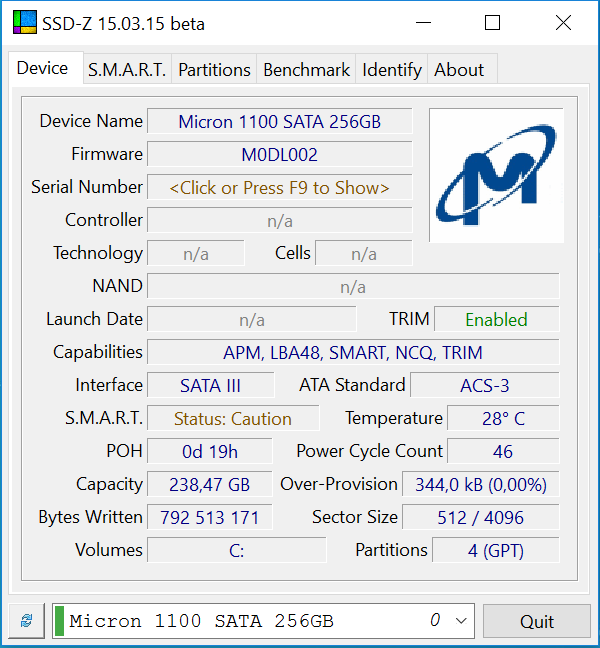Click the Firmware value M0DL002

click(280, 155)
